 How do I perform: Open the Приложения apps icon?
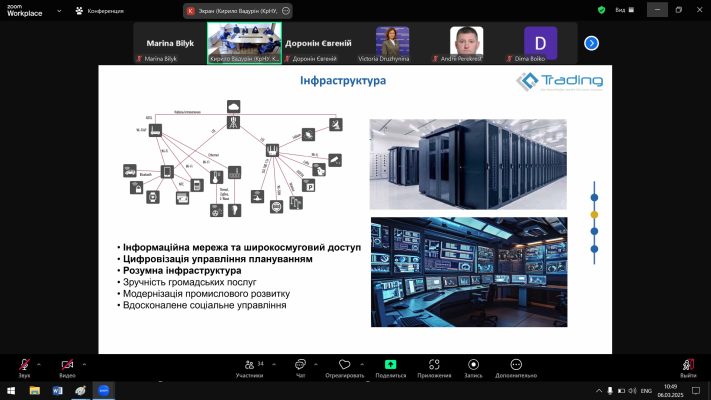click(434, 368)
